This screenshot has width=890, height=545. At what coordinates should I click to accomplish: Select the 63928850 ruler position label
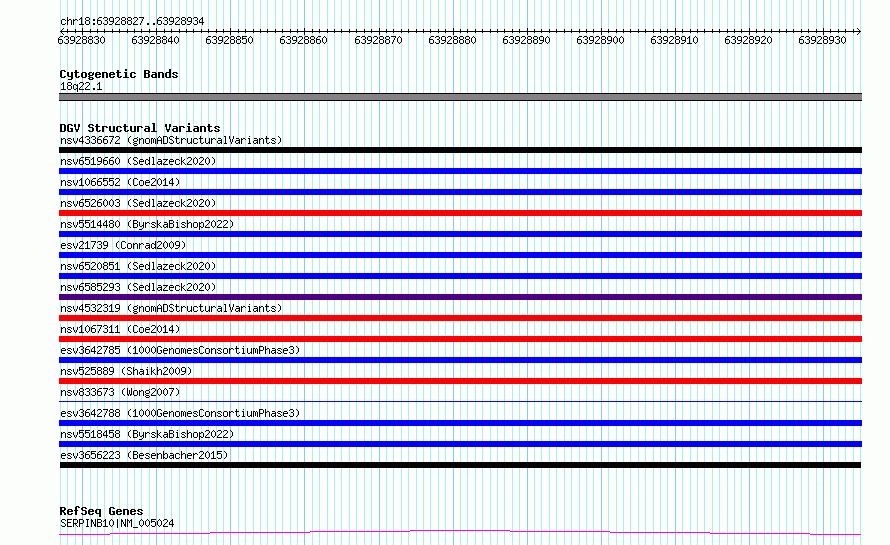point(229,40)
